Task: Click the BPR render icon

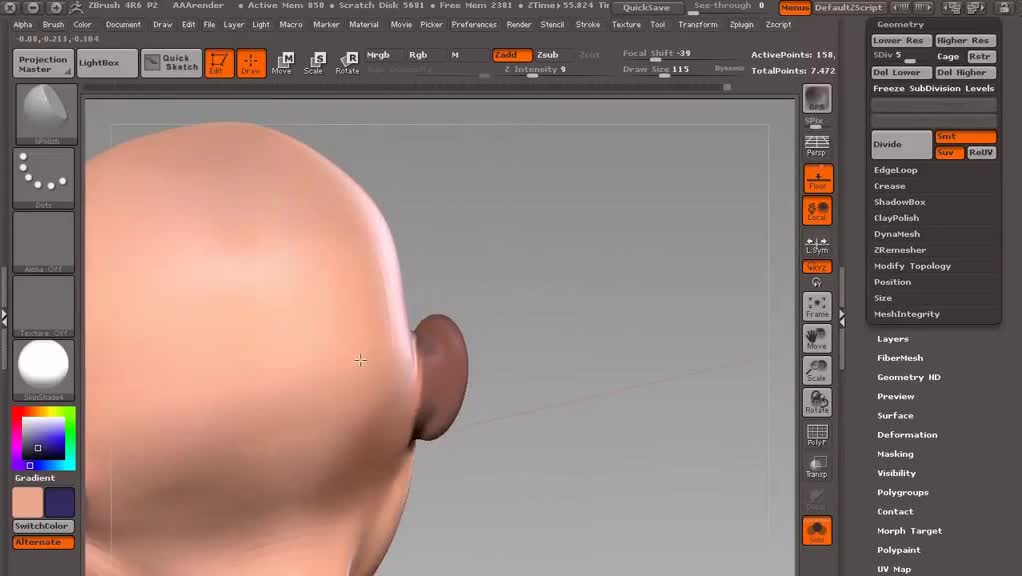Action: click(817, 98)
